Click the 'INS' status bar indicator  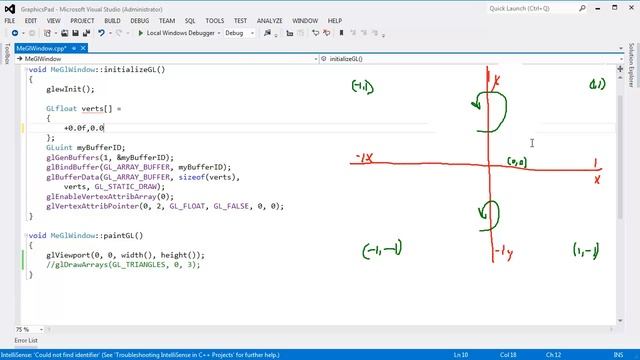[618, 355]
